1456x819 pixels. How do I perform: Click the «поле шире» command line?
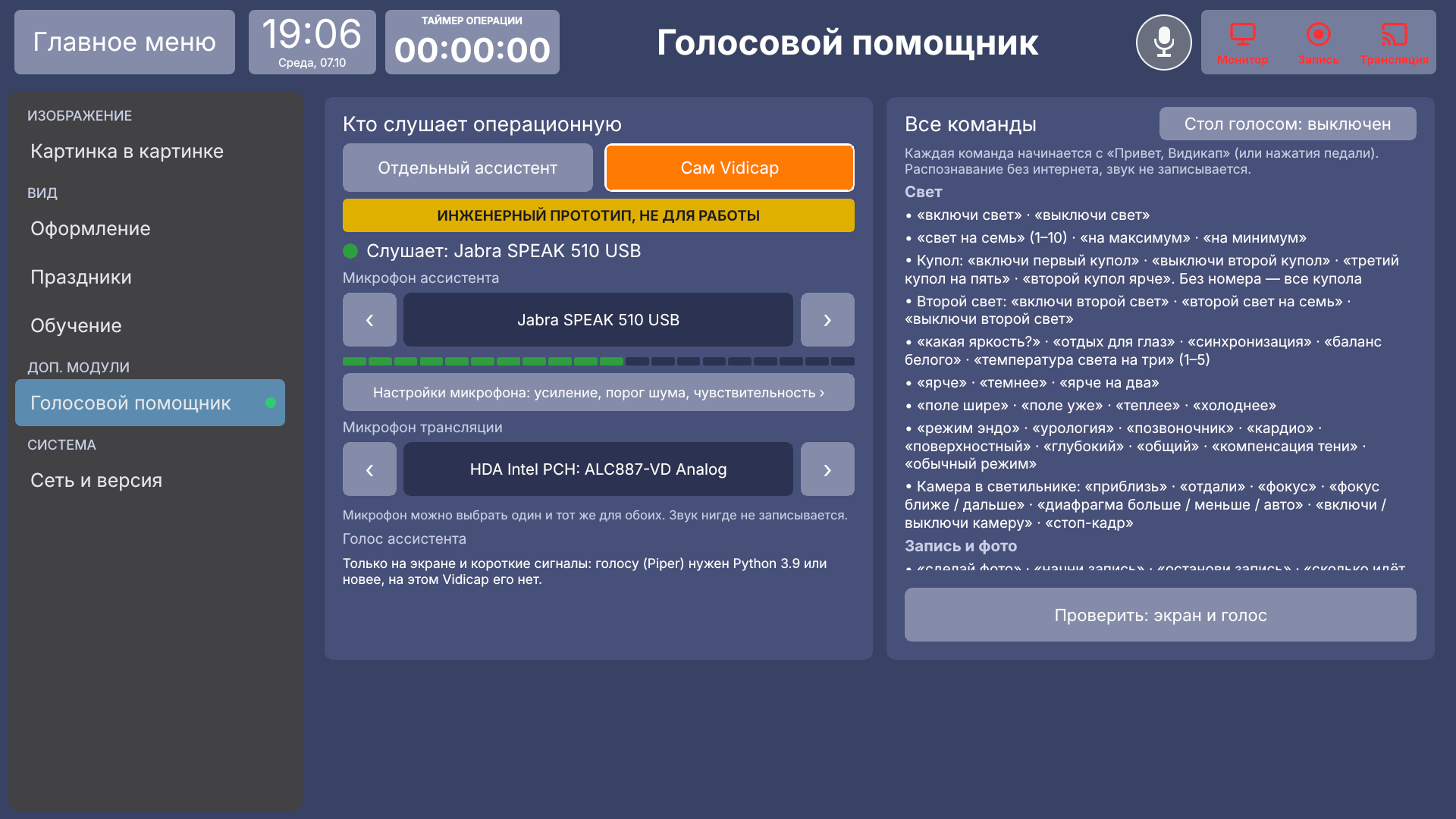[1090, 406]
